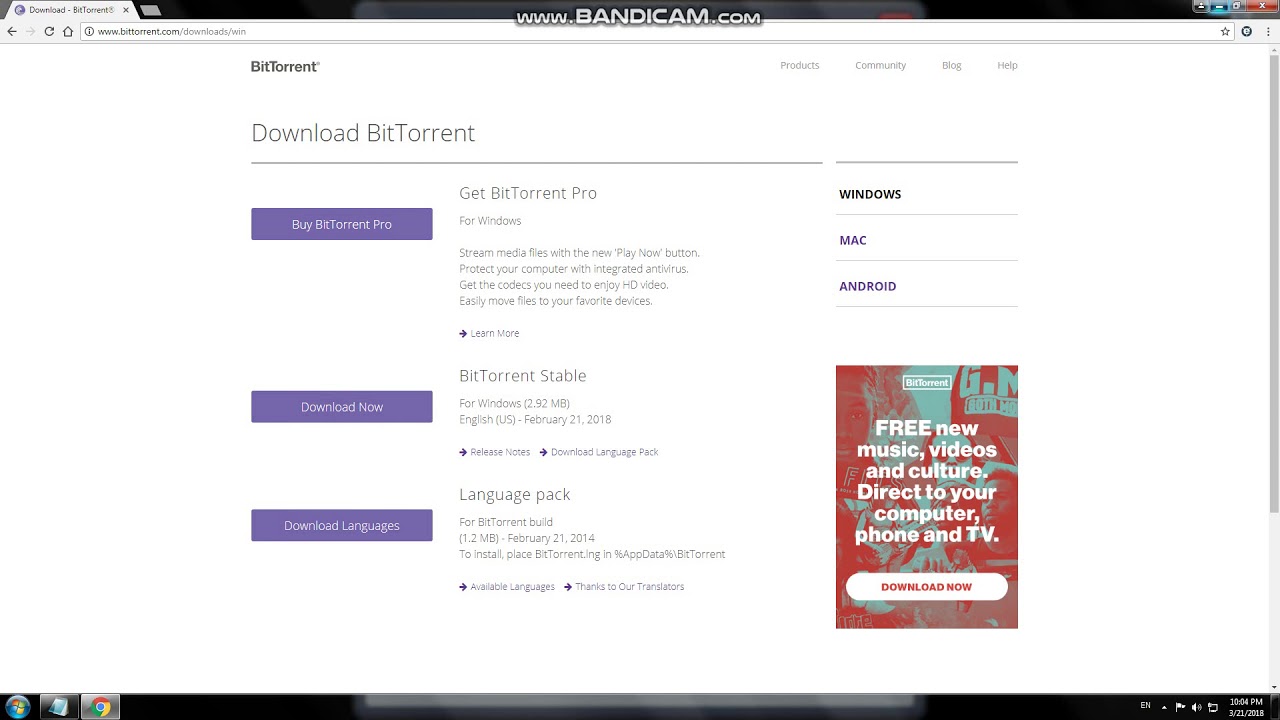This screenshot has height=720, width=1280.
Task: Open the Windows Start button
Action: [x=18, y=707]
